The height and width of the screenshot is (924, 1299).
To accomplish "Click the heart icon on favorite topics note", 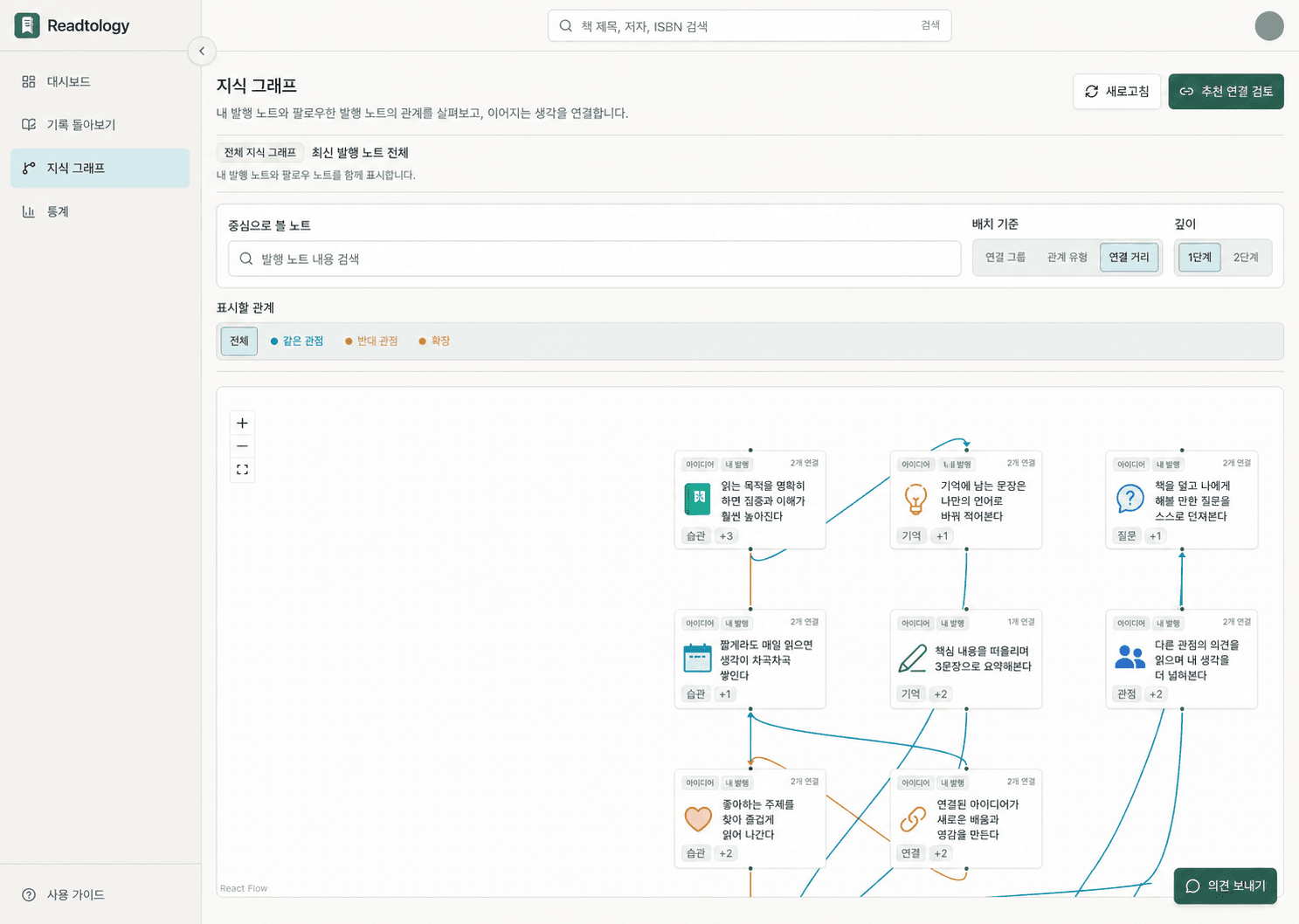I will click(x=698, y=818).
